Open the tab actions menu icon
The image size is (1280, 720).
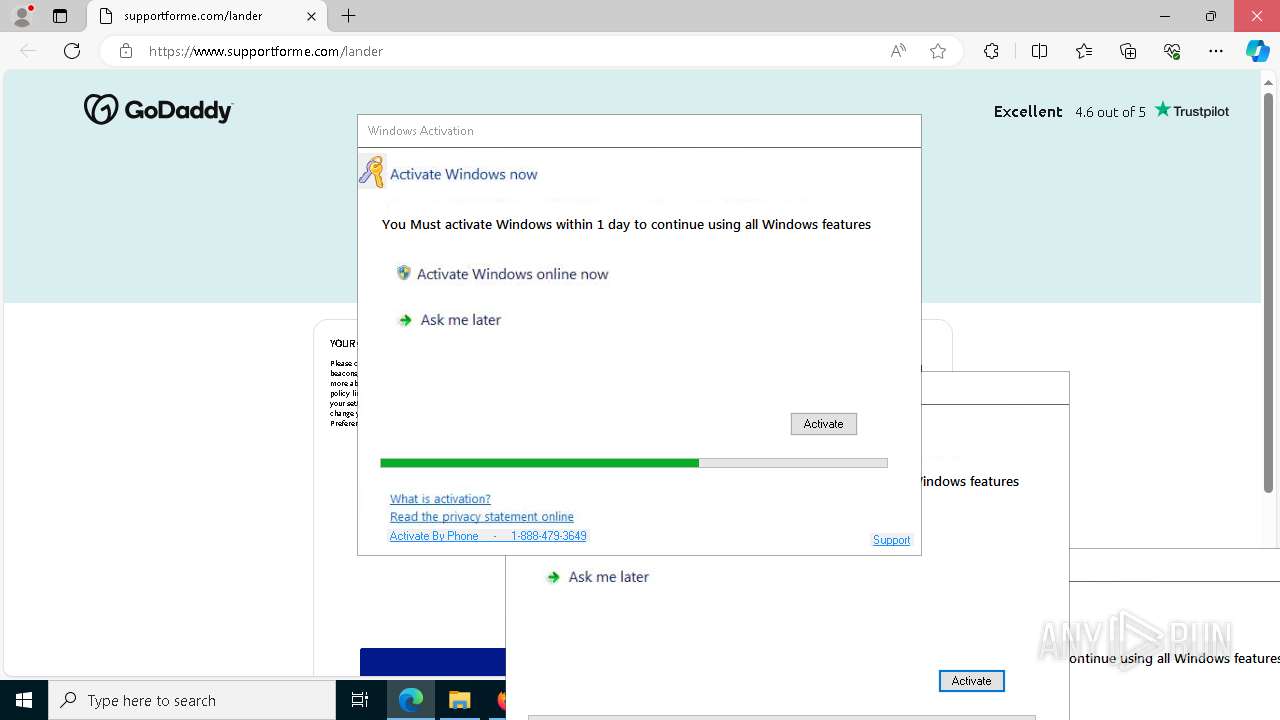60,16
